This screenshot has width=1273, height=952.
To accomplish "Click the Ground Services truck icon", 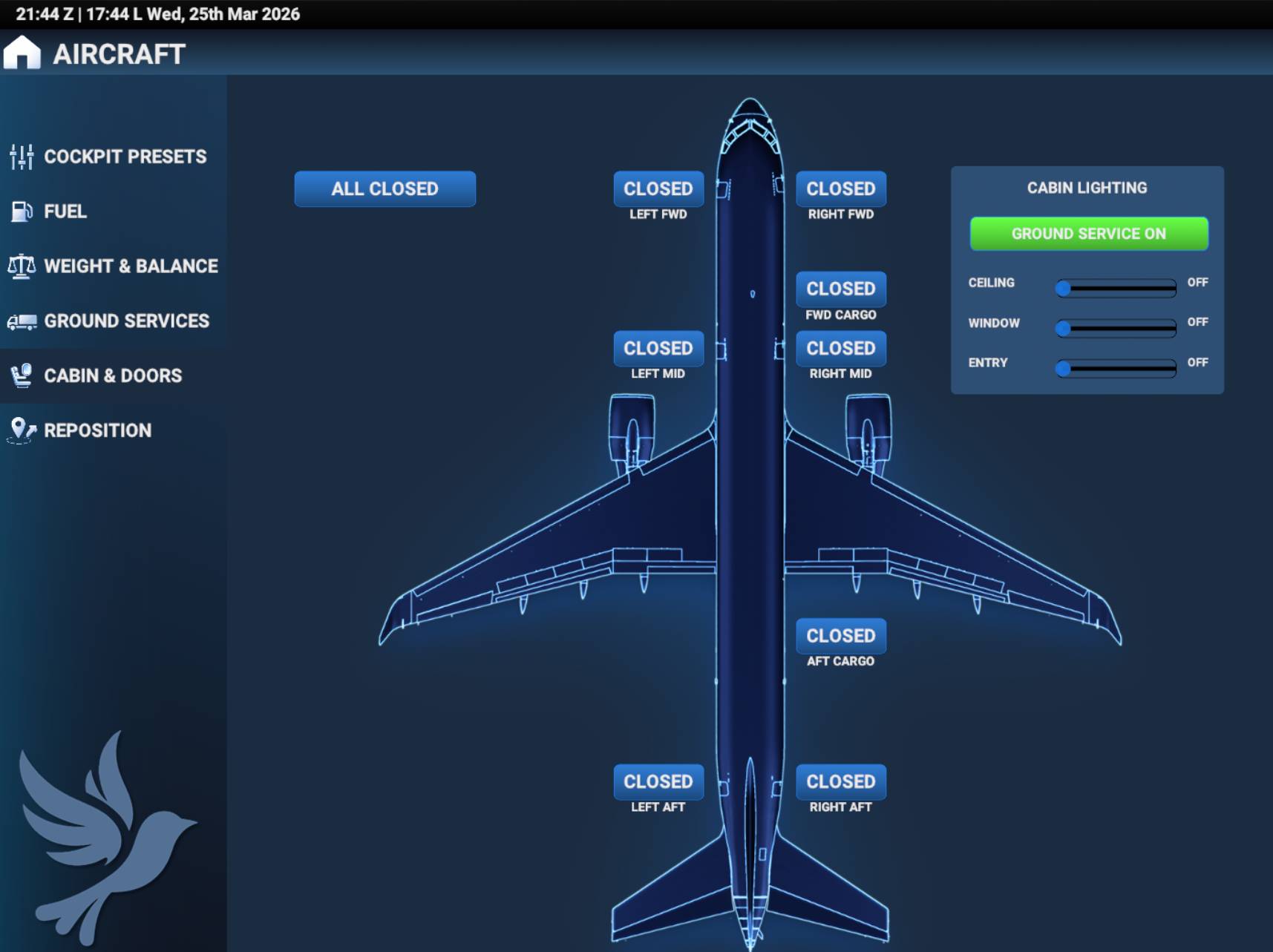I will coord(22,321).
